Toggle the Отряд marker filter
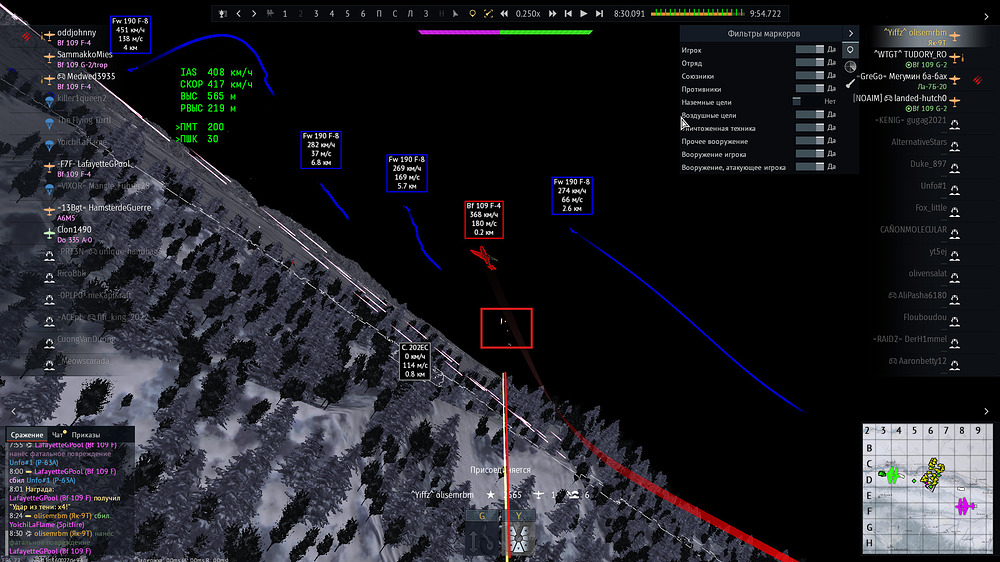 pyautogui.click(x=810, y=63)
